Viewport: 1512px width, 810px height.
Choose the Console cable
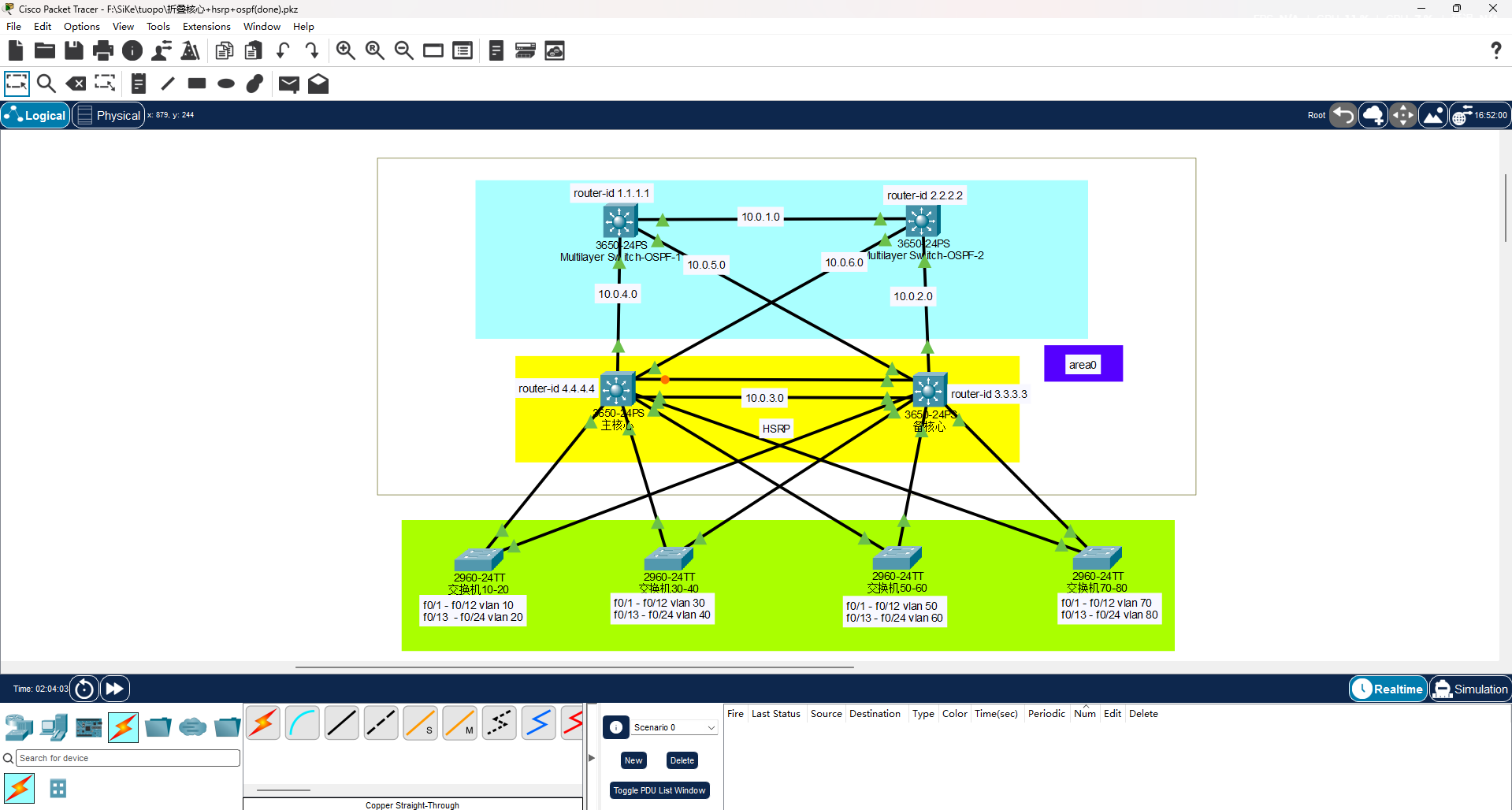(x=303, y=723)
